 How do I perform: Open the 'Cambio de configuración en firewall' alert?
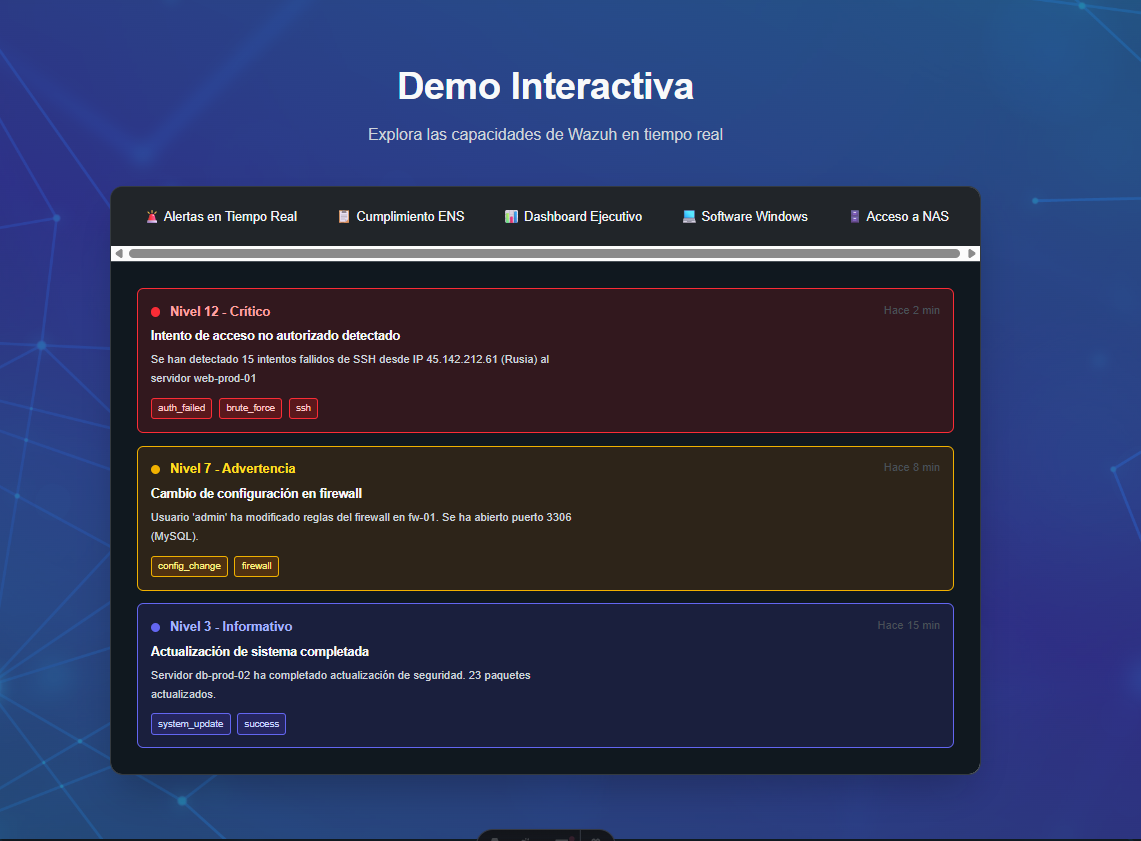(x=256, y=493)
